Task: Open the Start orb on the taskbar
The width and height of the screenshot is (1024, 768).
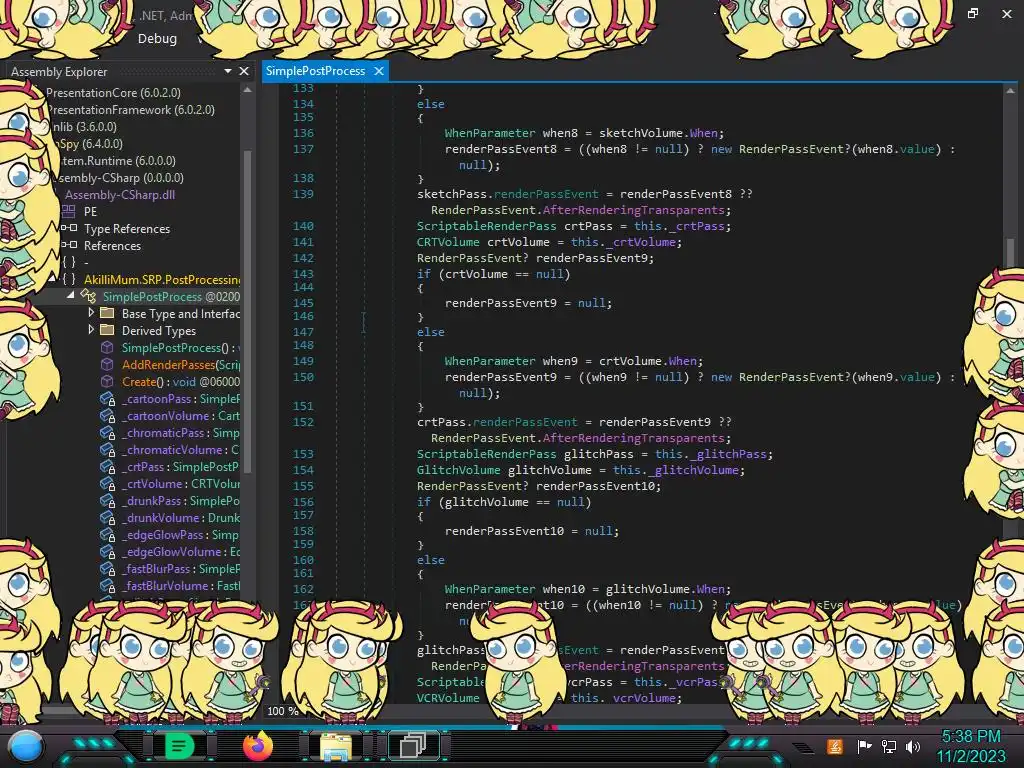Action: coord(26,746)
